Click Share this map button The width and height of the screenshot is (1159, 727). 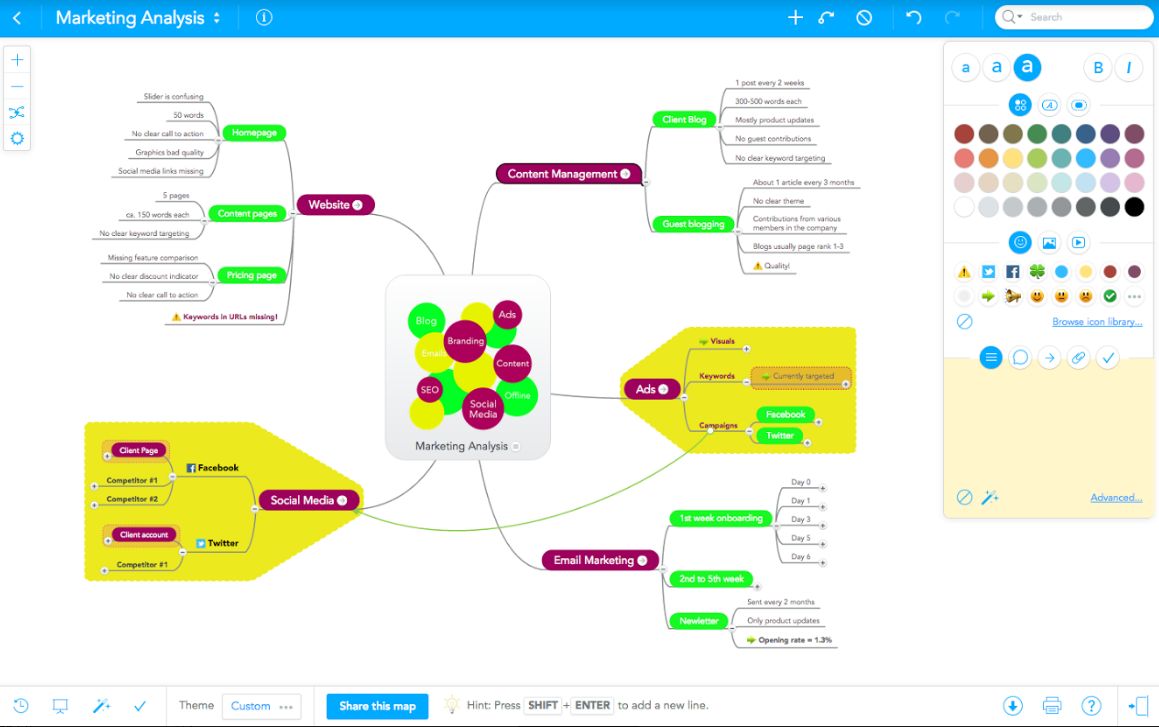(x=378, y=706)
